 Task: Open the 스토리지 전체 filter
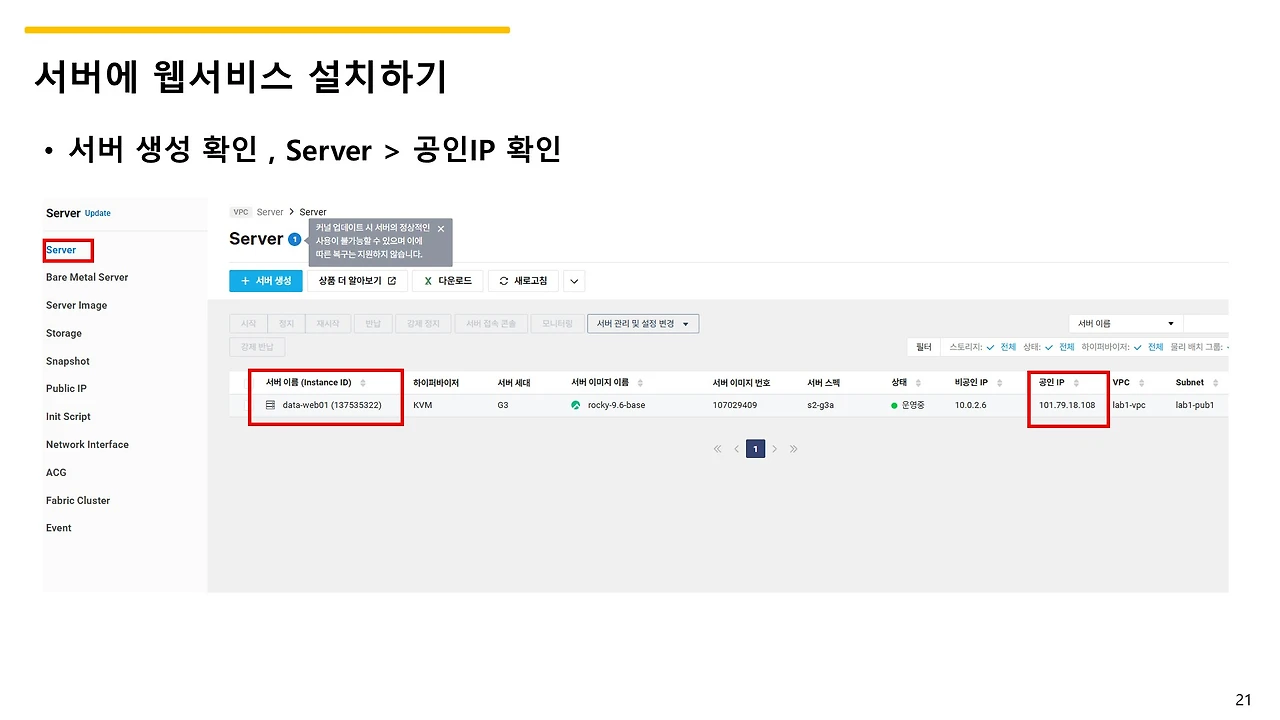pos(1001,347)
